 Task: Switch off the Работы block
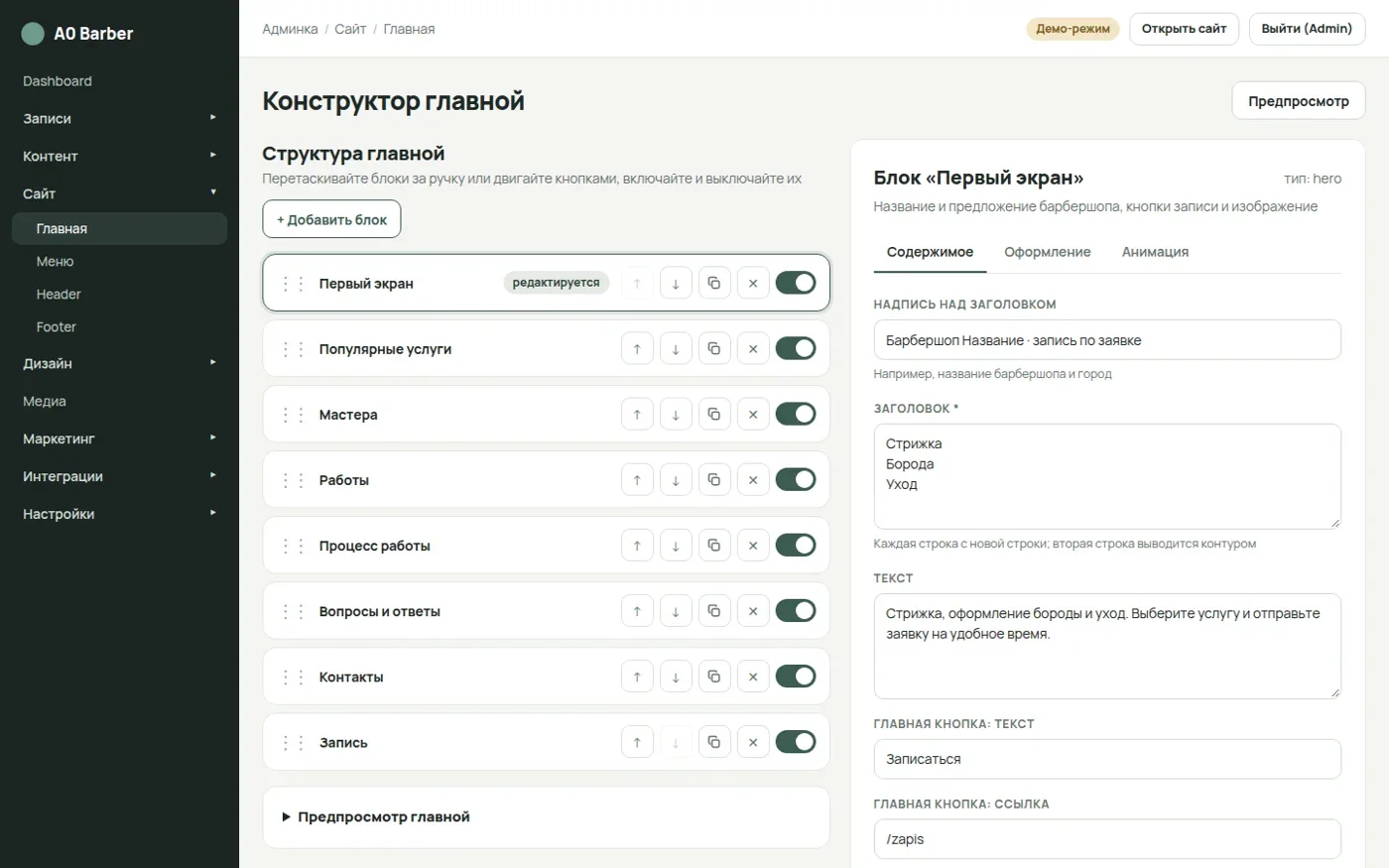click(x=796, y=479)
